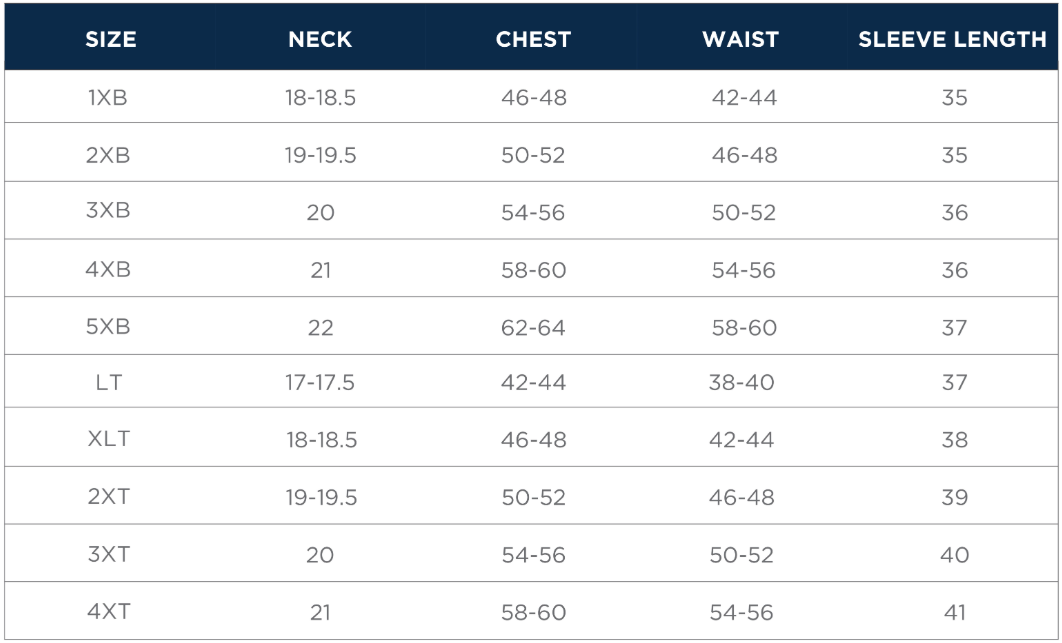Click the NECK column header

pos(320,40)
